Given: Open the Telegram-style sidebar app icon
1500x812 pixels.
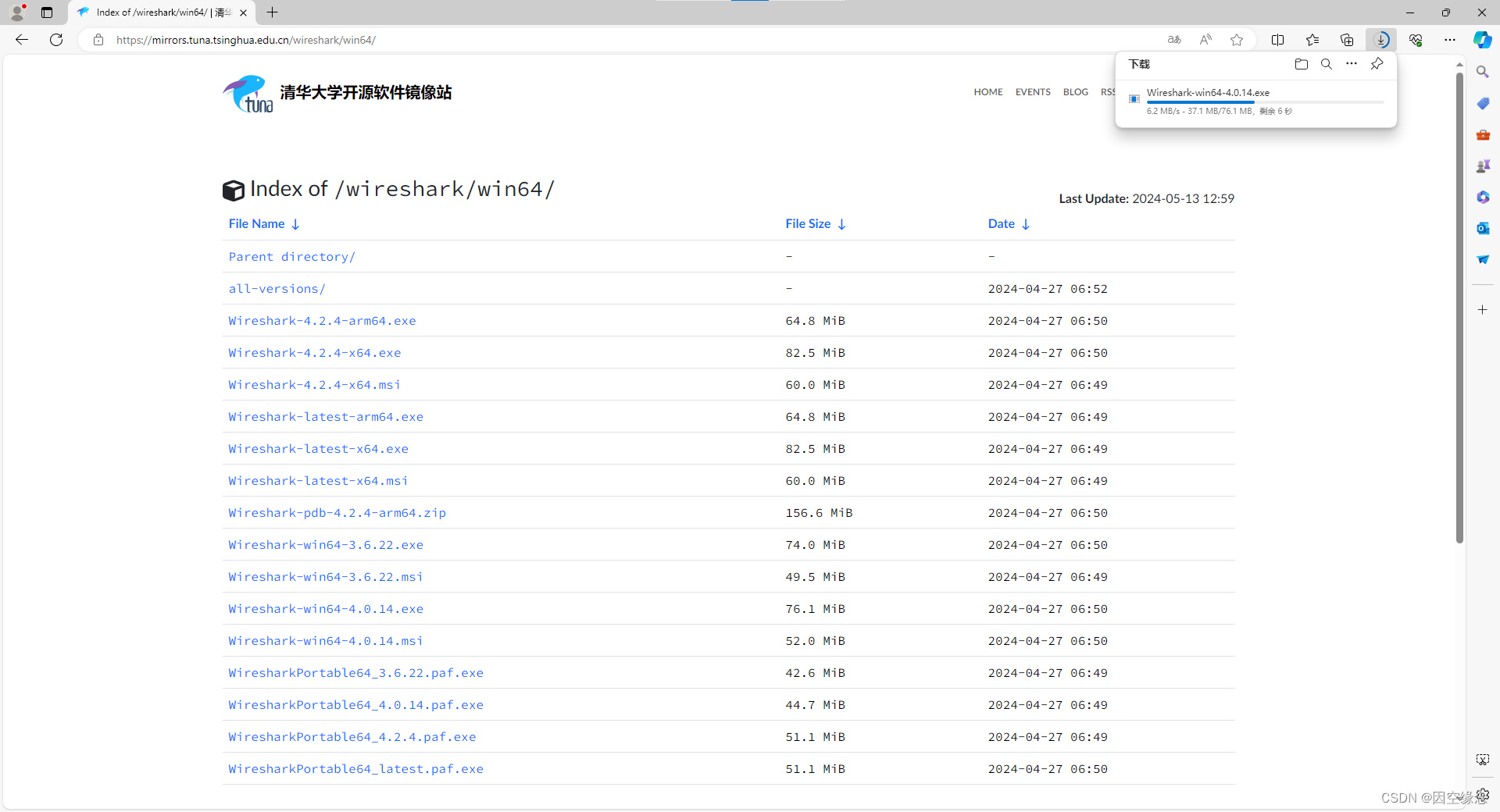Looking at the screenshot, I should tap(1483, 259).
